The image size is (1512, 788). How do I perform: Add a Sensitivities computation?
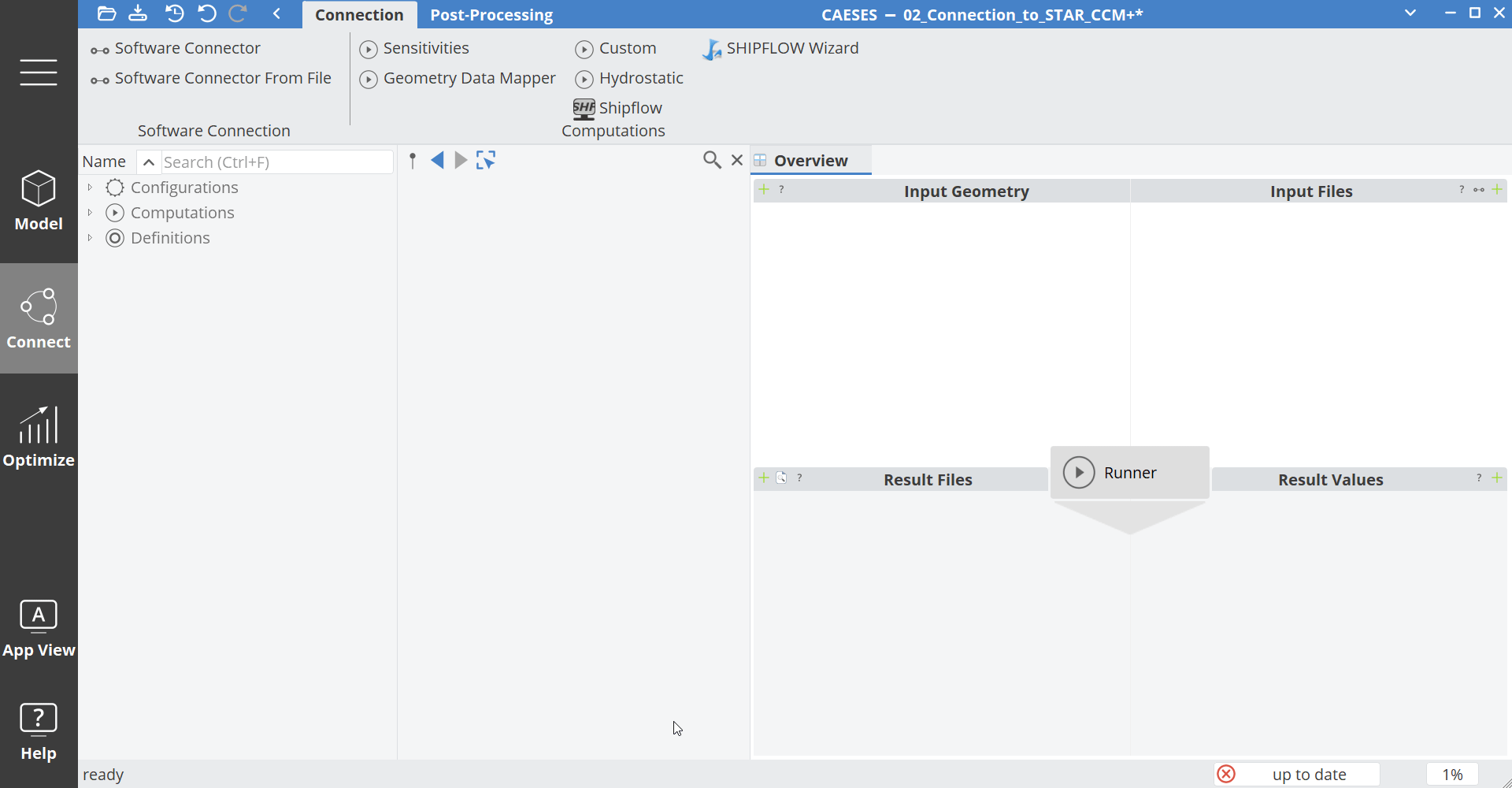tap(414, 49)
